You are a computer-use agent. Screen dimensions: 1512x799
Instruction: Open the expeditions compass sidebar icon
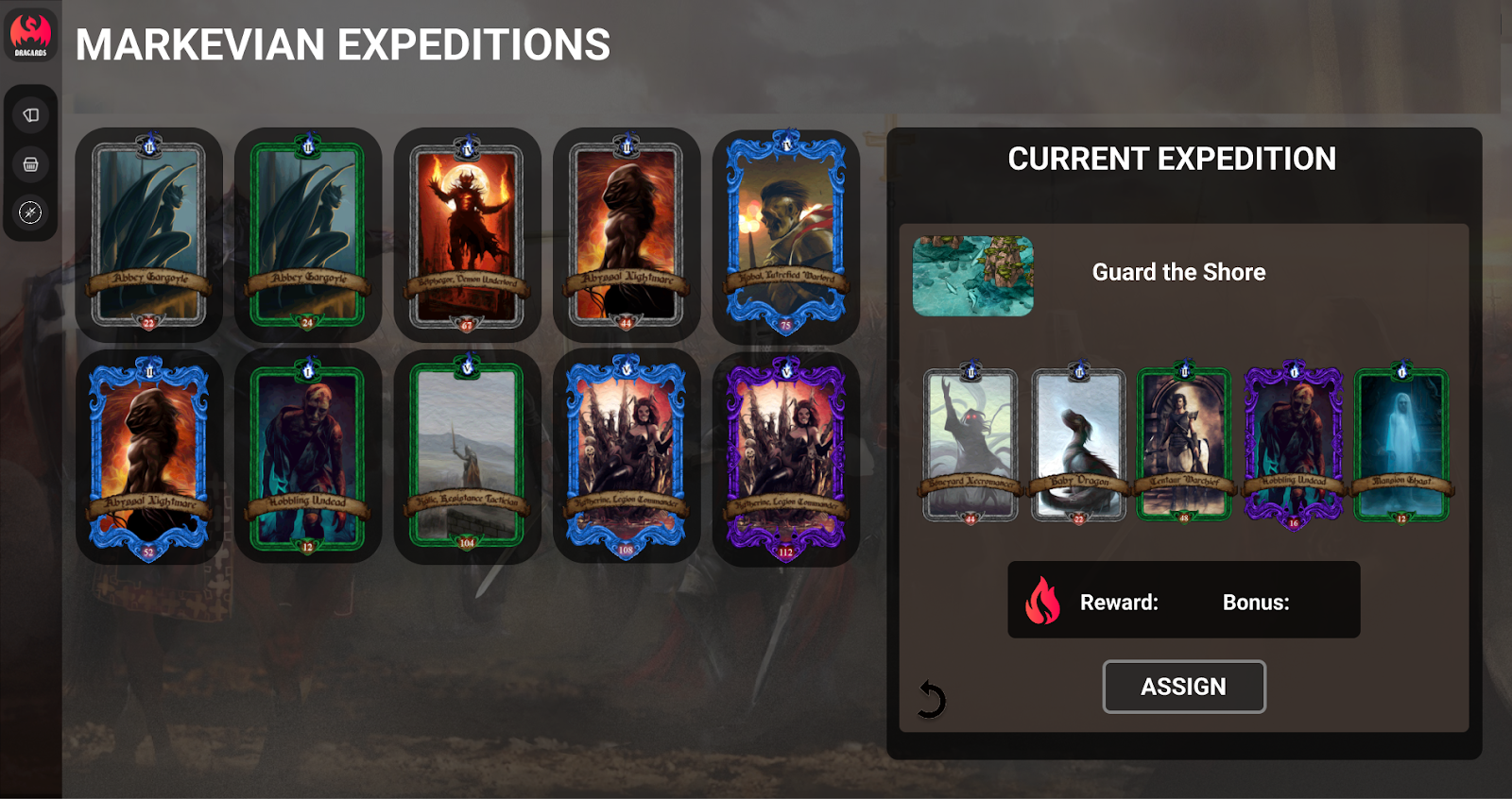[x=31, y=212]
